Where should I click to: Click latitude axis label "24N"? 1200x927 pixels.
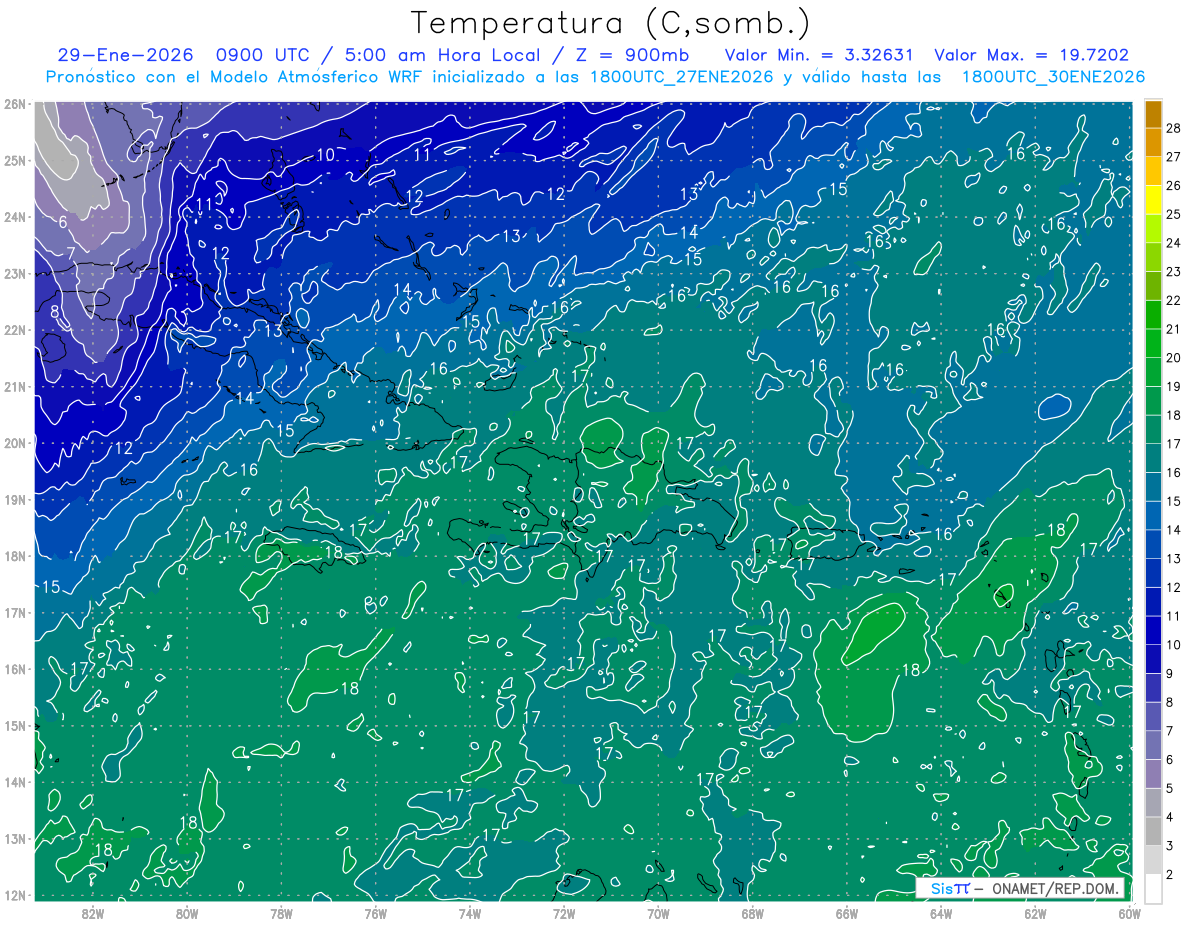(x=15, y=216)
